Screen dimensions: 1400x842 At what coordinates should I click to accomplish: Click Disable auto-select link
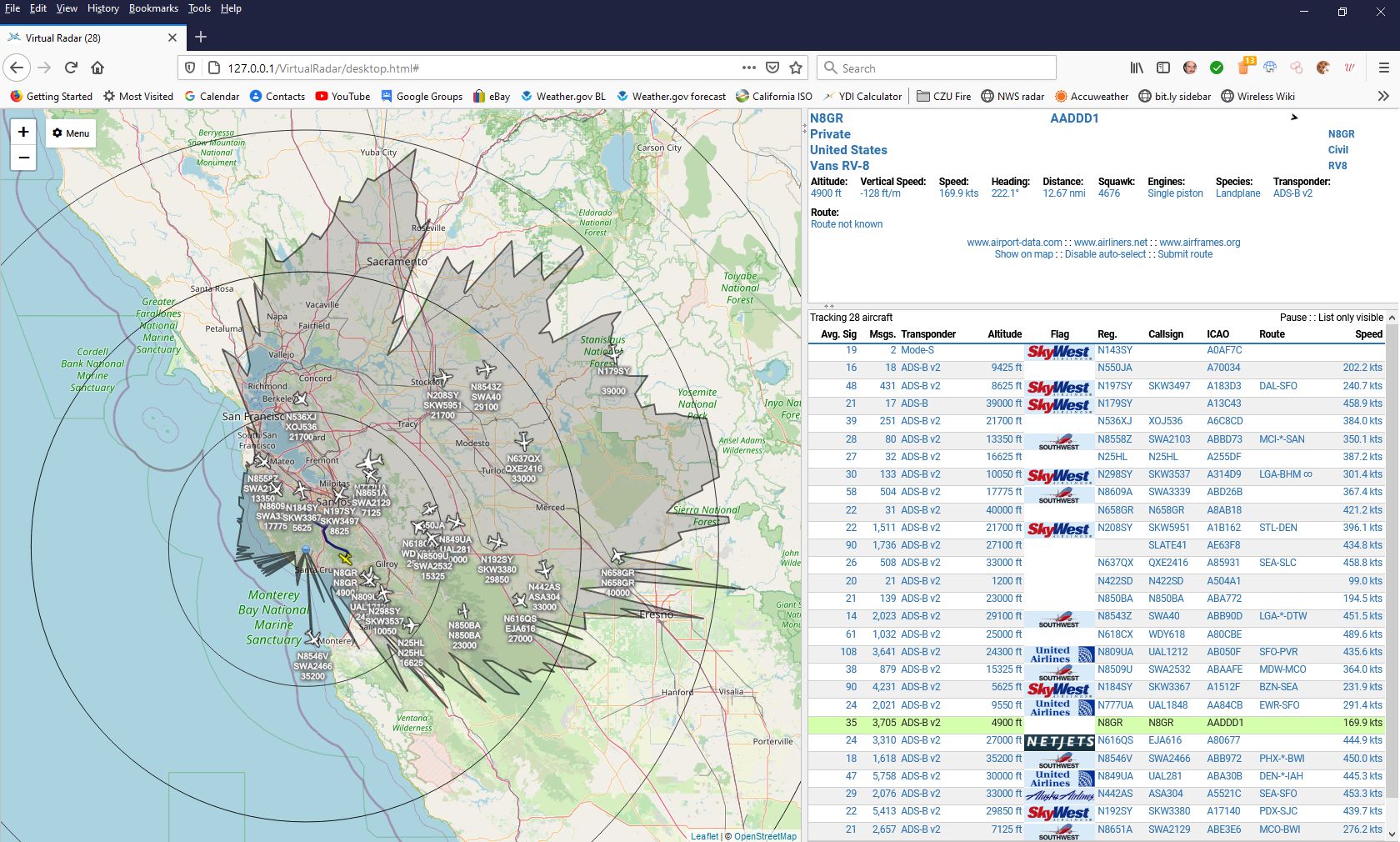tap(1105, 254)
